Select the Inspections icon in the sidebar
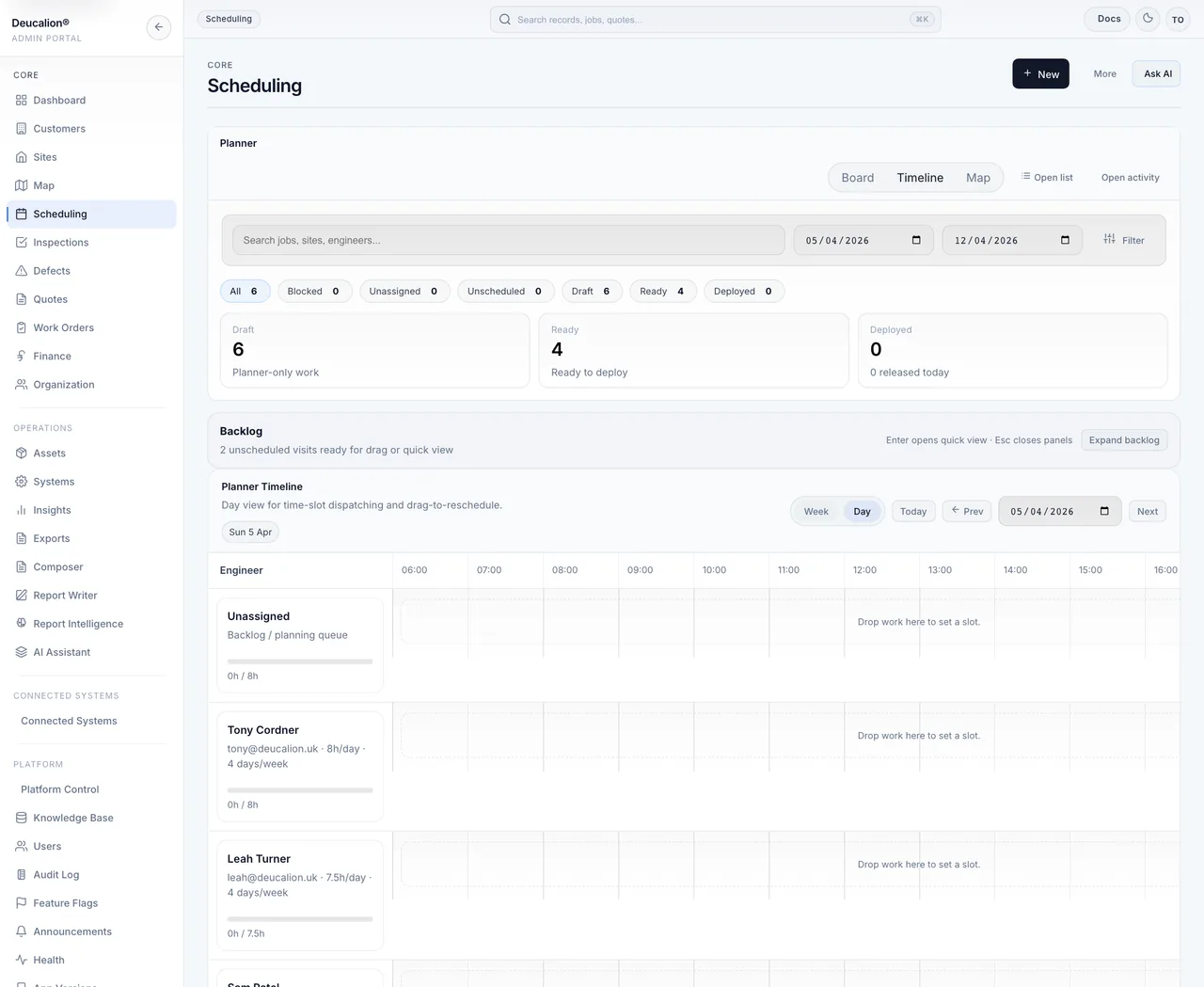Viewport: 1204px width, 987px height. pyautogui.click(x=22, y=242)
